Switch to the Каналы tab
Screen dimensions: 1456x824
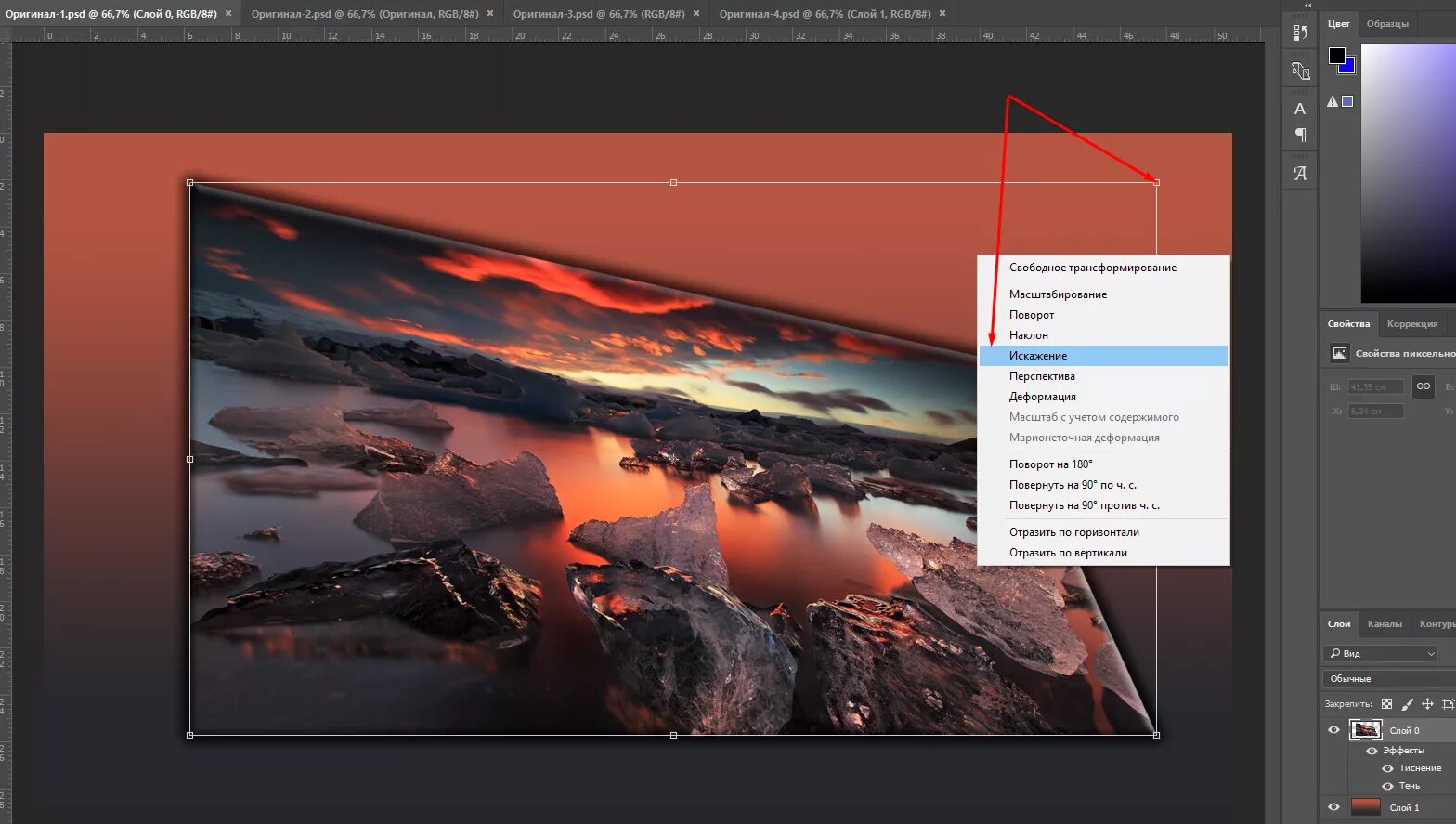[1384, 624]
